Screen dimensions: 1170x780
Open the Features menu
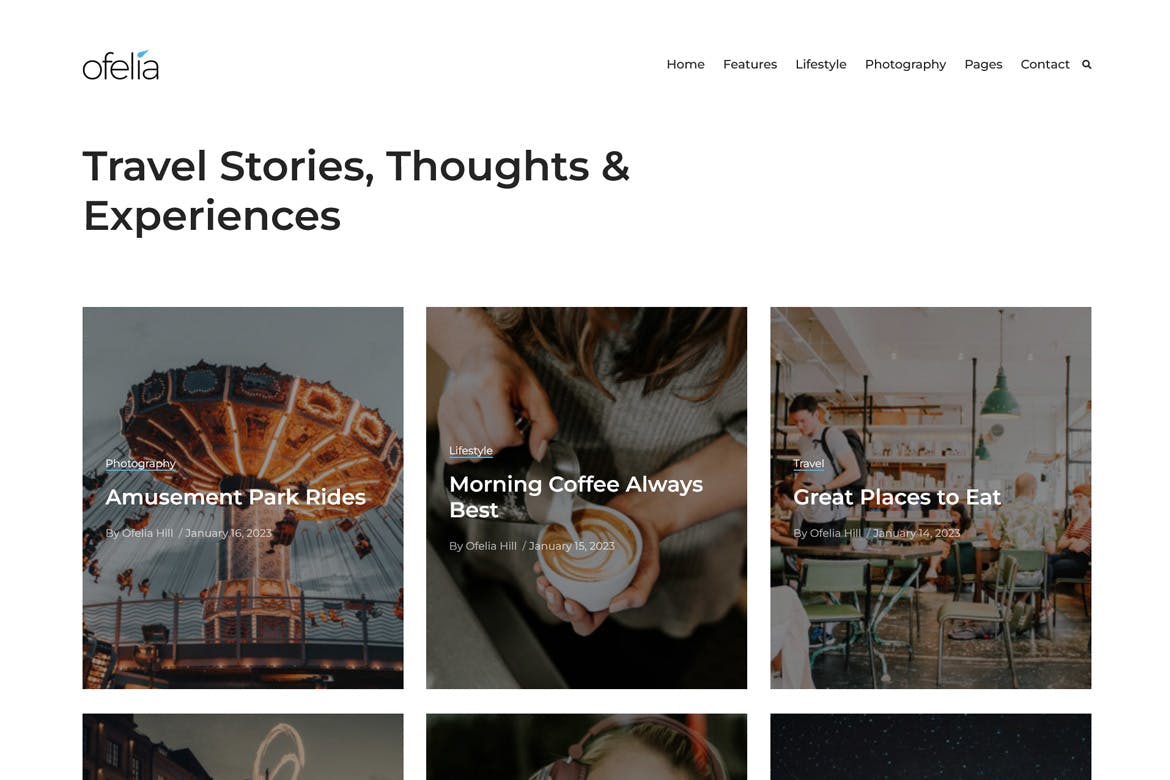[750, 64]
